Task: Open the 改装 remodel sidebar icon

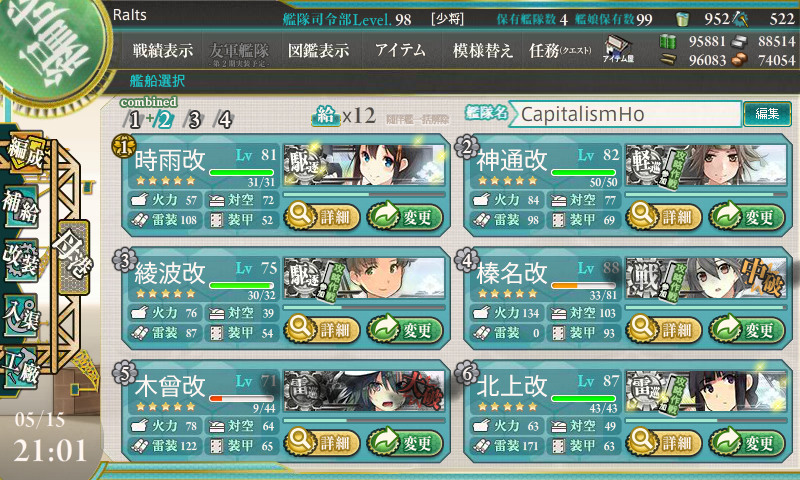Action: [21, 260]
